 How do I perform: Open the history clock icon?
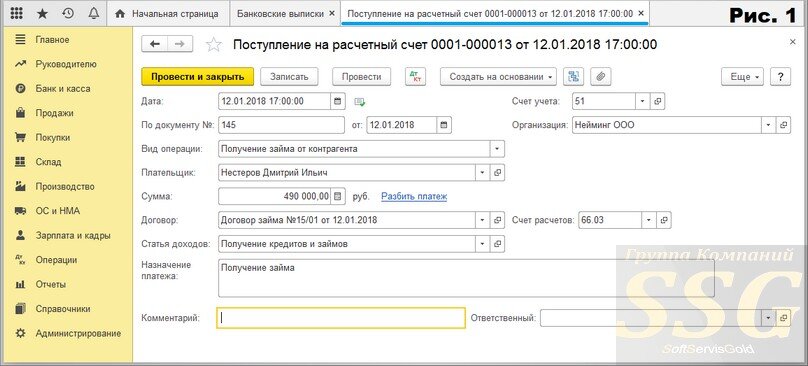click(68, 13)
